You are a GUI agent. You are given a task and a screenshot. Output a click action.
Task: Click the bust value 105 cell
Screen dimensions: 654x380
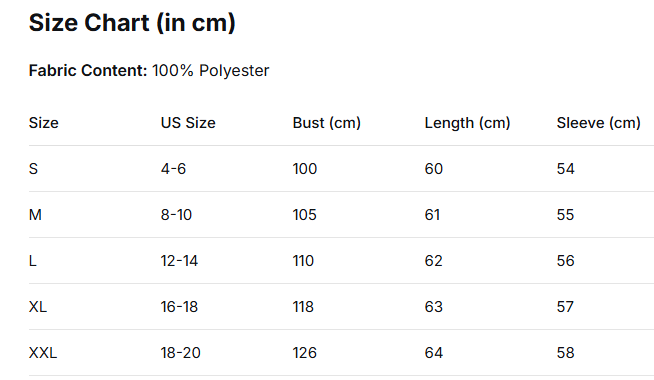tap(305, 215)
